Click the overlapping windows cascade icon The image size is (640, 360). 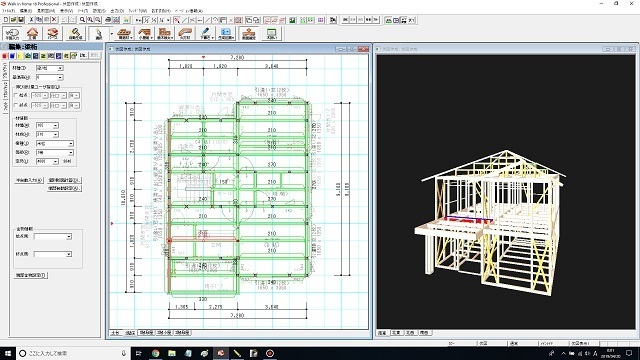(x=249, y=20)
